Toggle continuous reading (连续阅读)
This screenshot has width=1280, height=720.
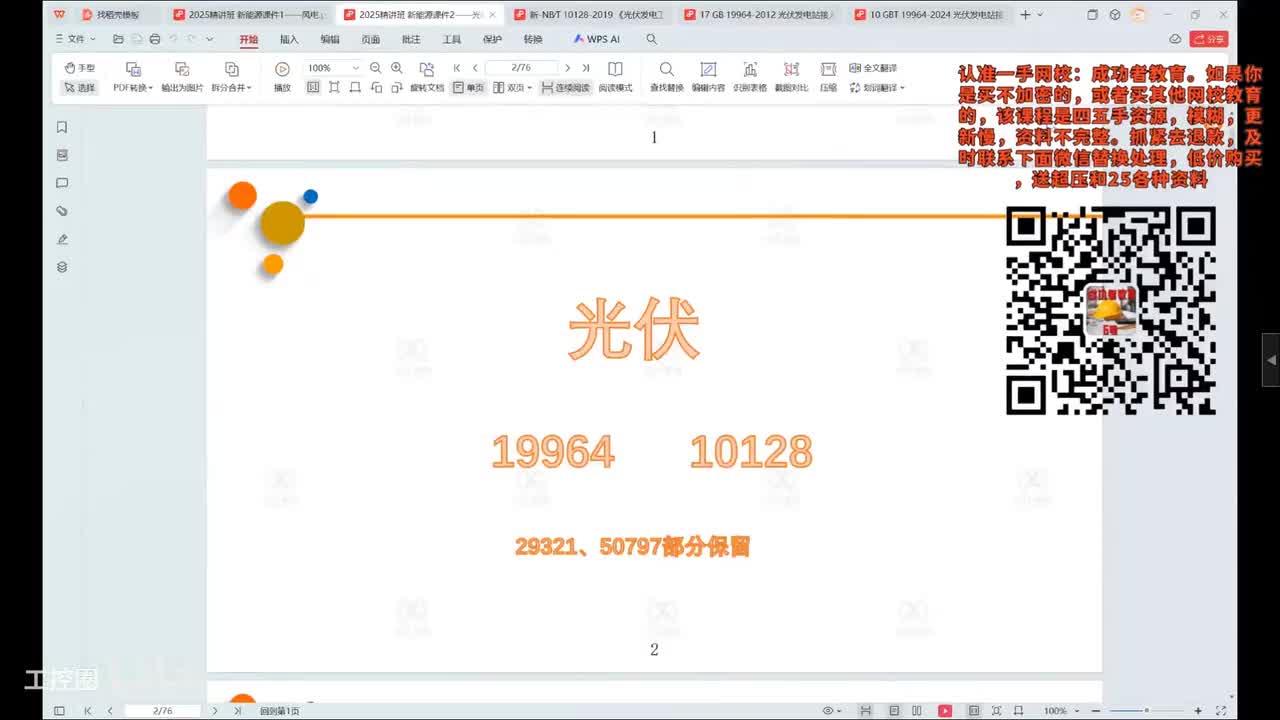point(566,88)
